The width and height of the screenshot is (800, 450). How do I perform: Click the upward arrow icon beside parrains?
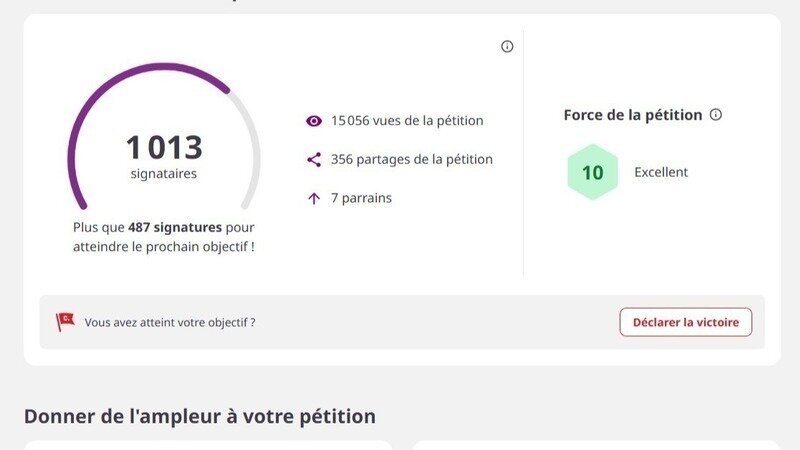314,198
